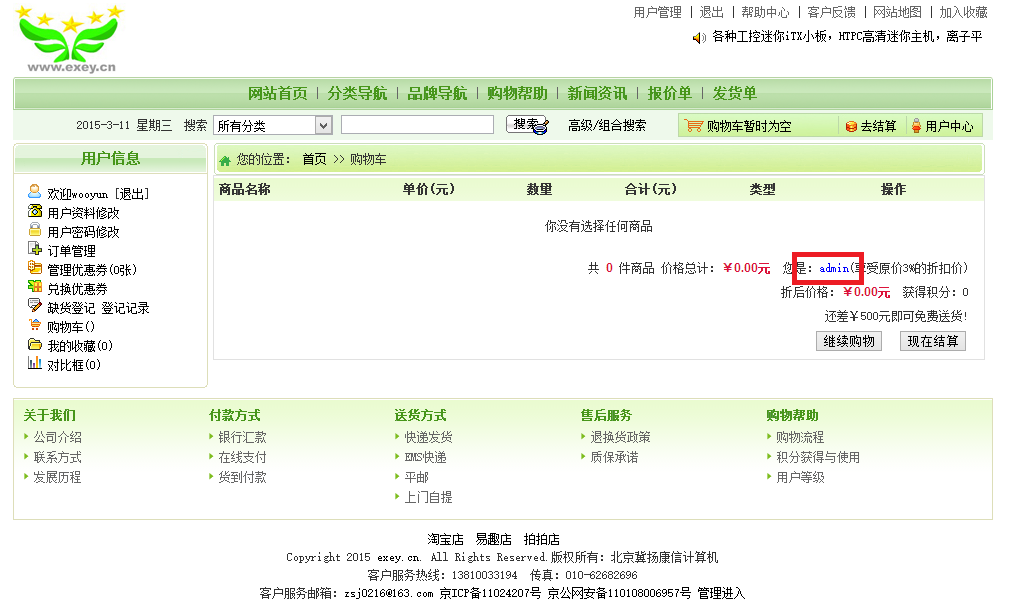Open 用户资料修改 in the sidebar
Viewport: 1023px width, 607px height.
coord(84,213)
